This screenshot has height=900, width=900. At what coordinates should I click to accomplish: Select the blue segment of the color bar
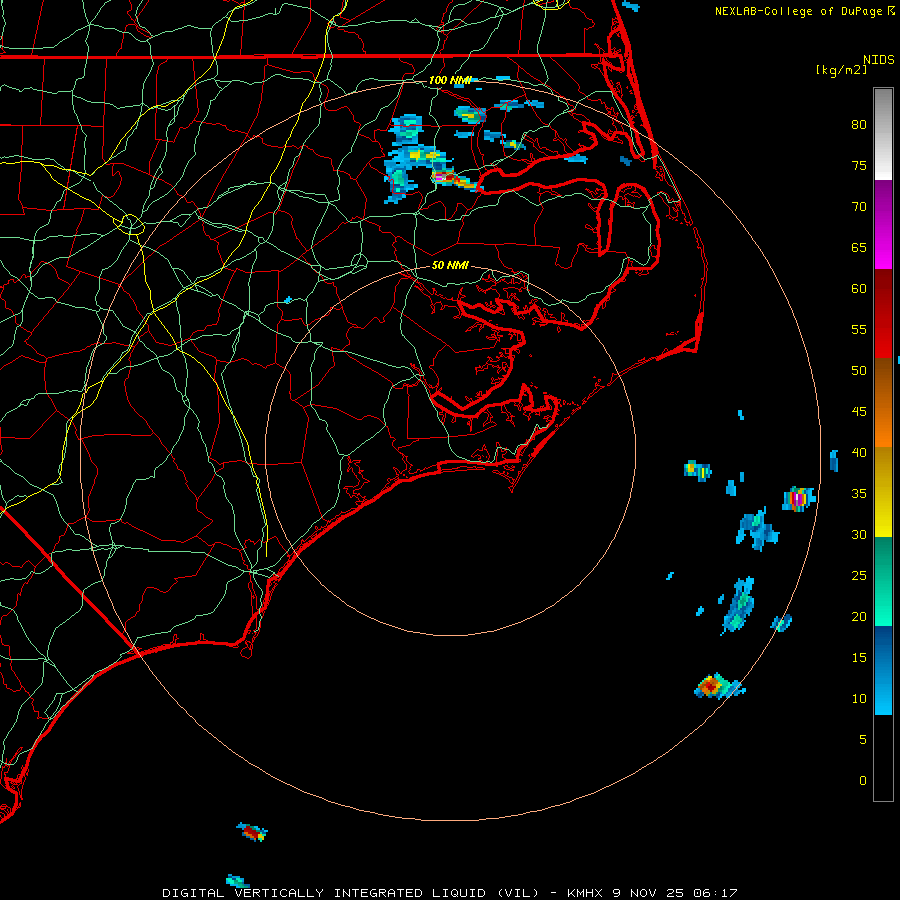coord(883,670)
